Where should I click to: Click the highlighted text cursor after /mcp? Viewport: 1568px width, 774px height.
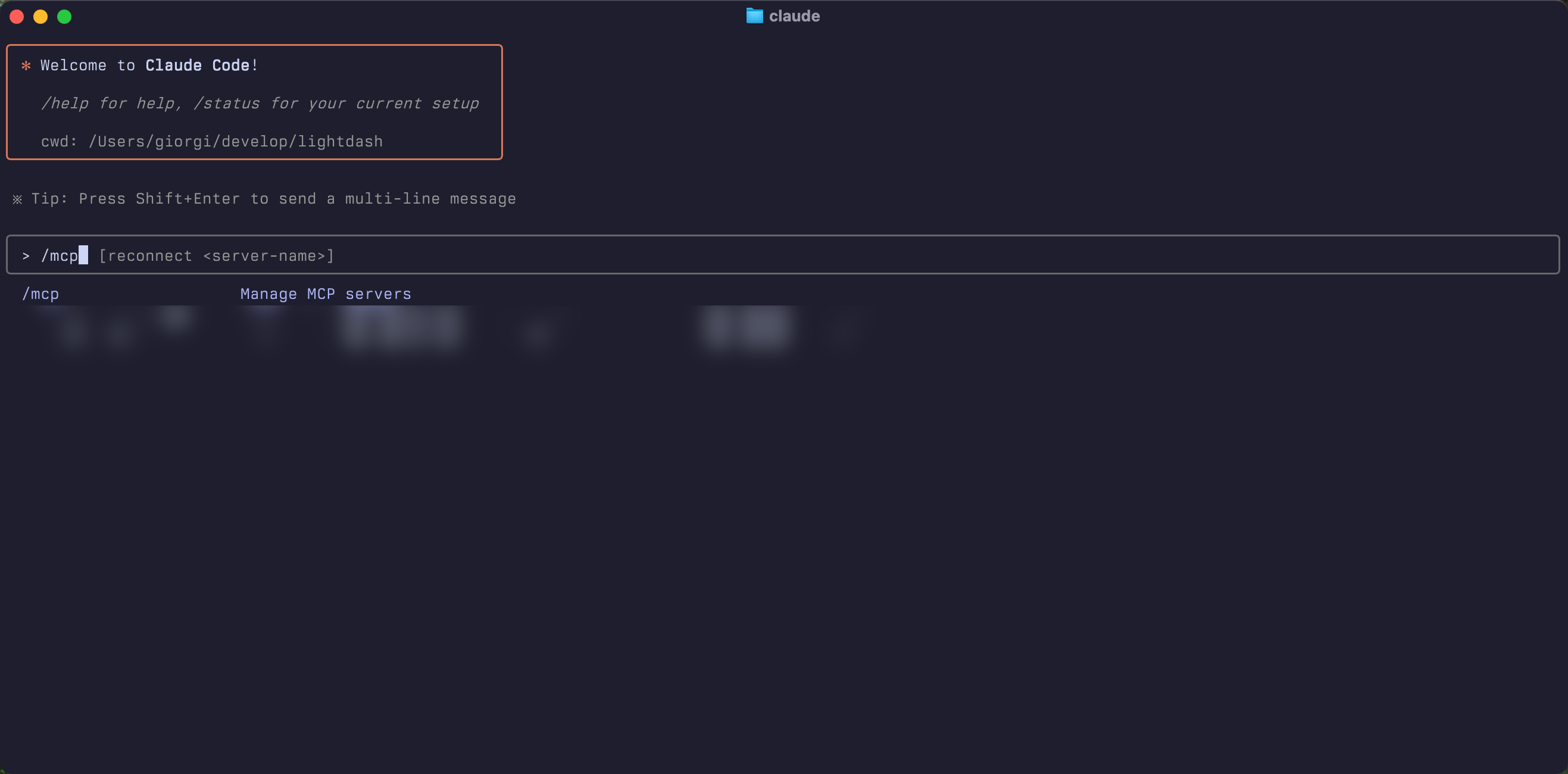click(x=83, y=255)
